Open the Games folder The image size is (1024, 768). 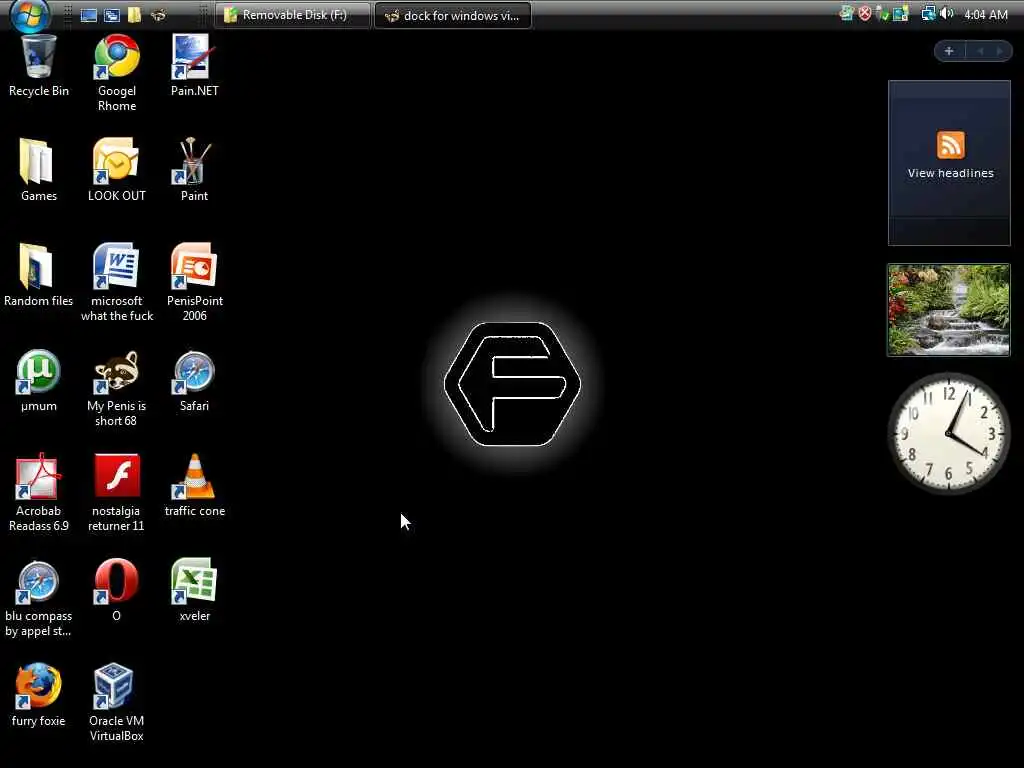click(39, 170)
